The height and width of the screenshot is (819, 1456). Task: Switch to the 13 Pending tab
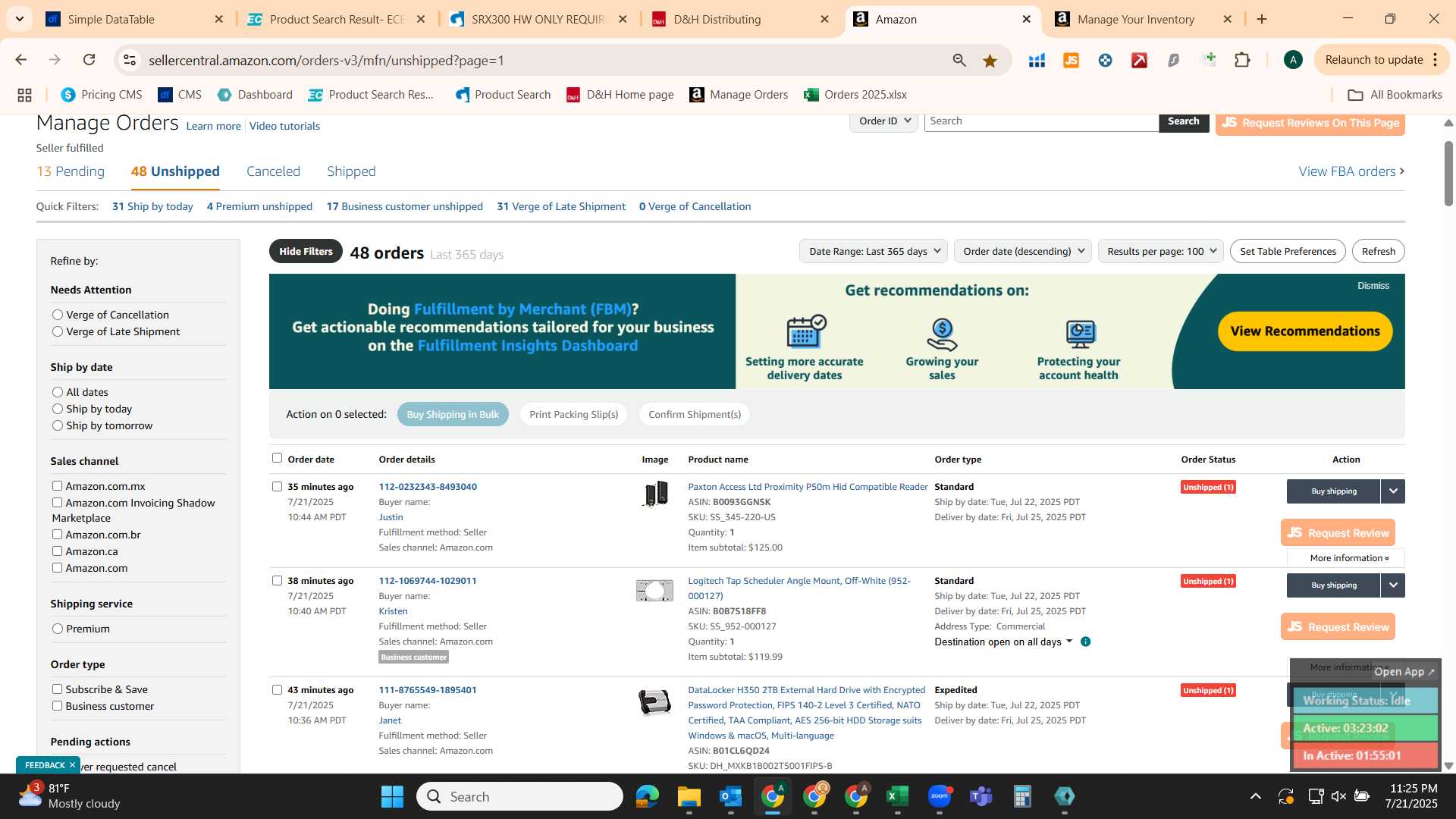[x=71, y=171]
